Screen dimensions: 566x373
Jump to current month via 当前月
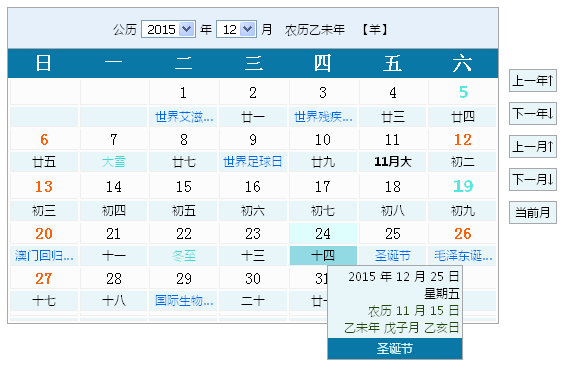click(533, 212)
